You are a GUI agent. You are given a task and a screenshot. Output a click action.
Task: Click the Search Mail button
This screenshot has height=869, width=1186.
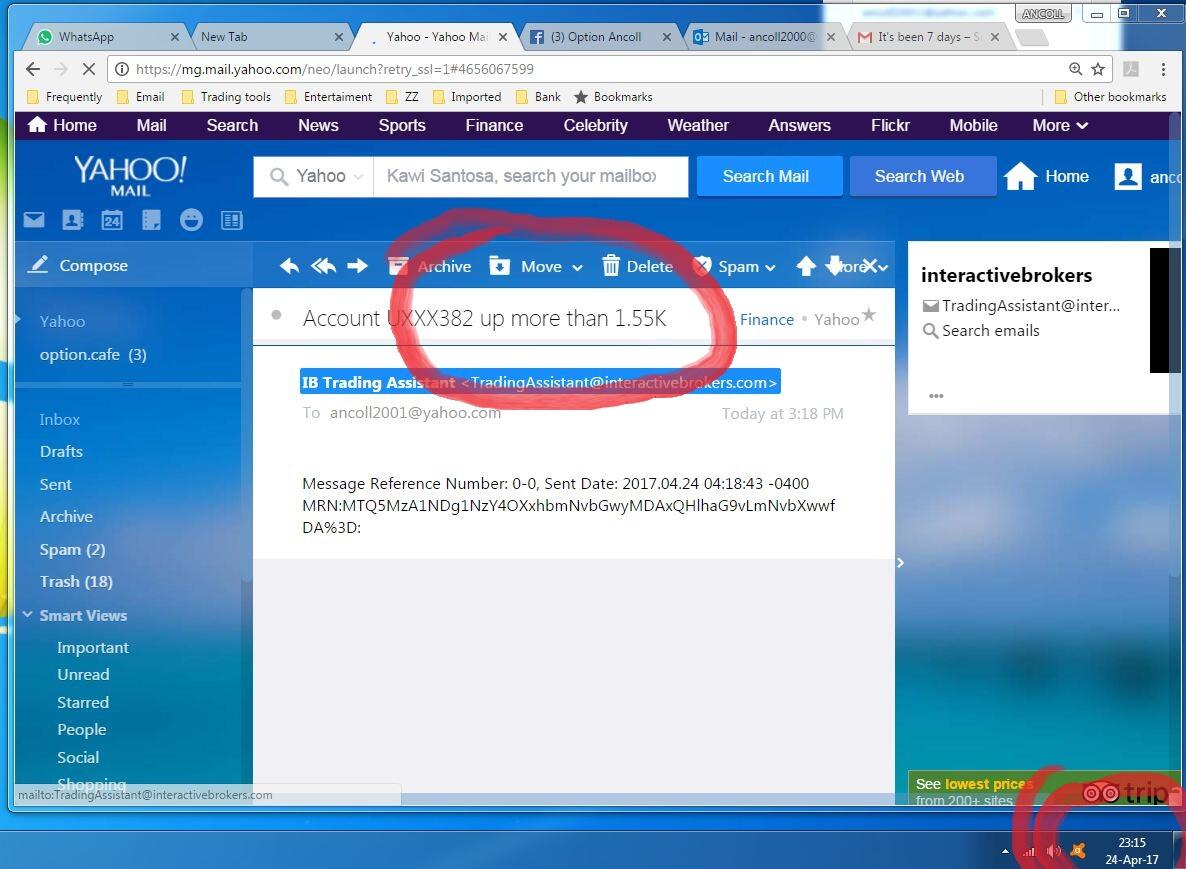pyautogui.click(x=769, y=176)
